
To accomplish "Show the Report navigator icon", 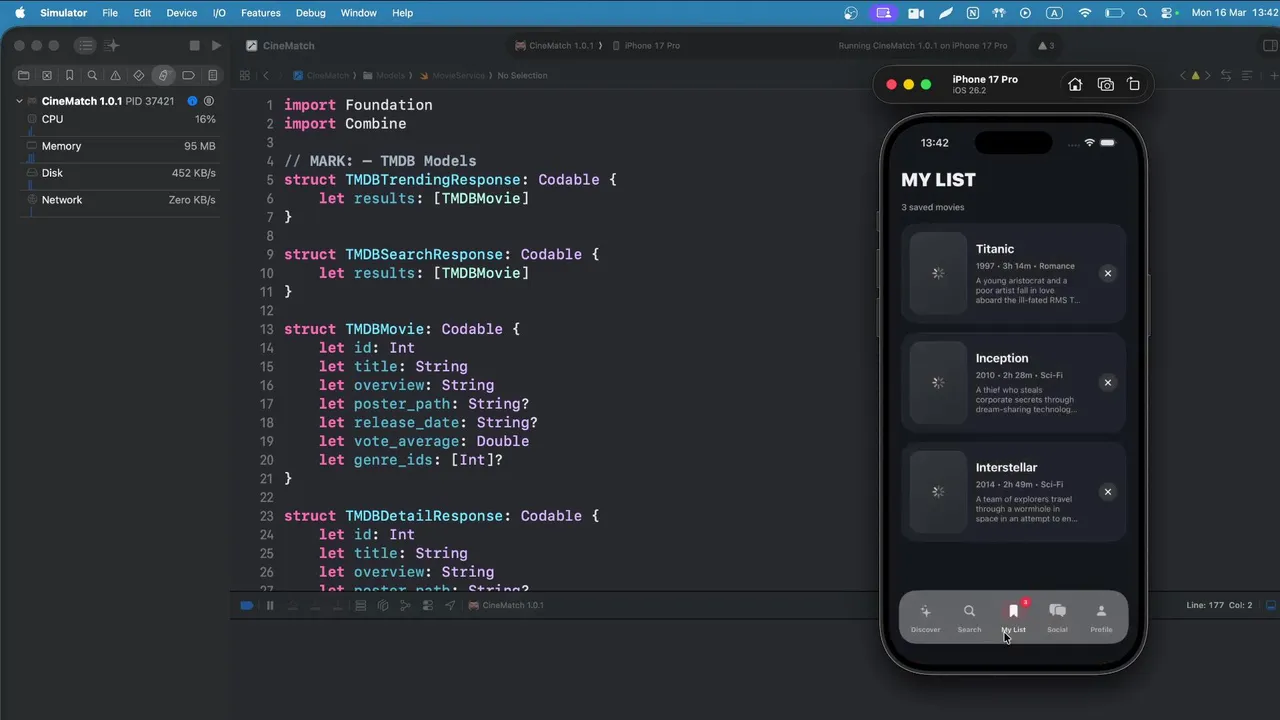I will [212, 75].
